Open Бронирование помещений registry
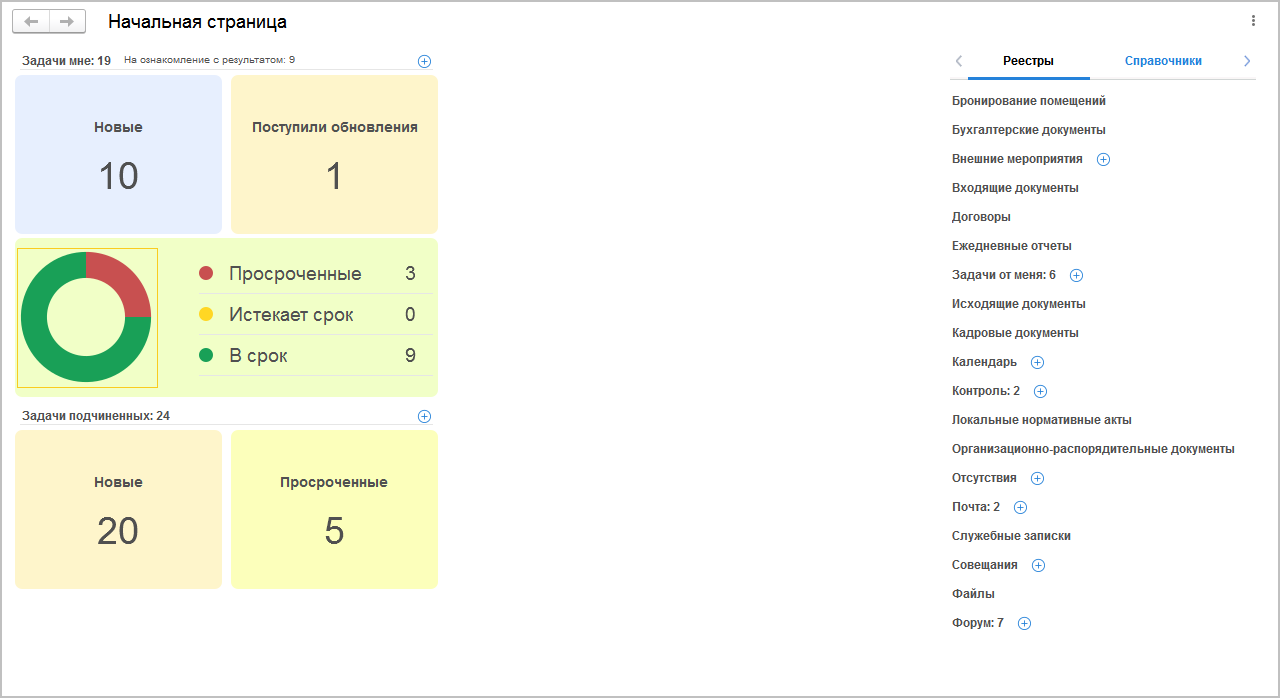 coord(1029,101)
